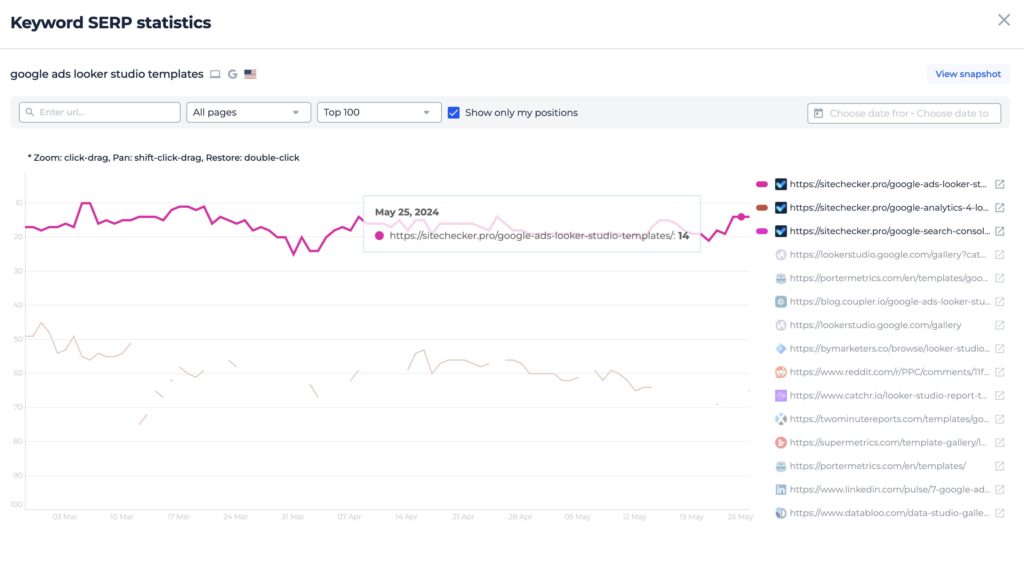Toggle blog.coupler.io series via its favicon
Screen dimensions: 1024x563
point(780,302)
